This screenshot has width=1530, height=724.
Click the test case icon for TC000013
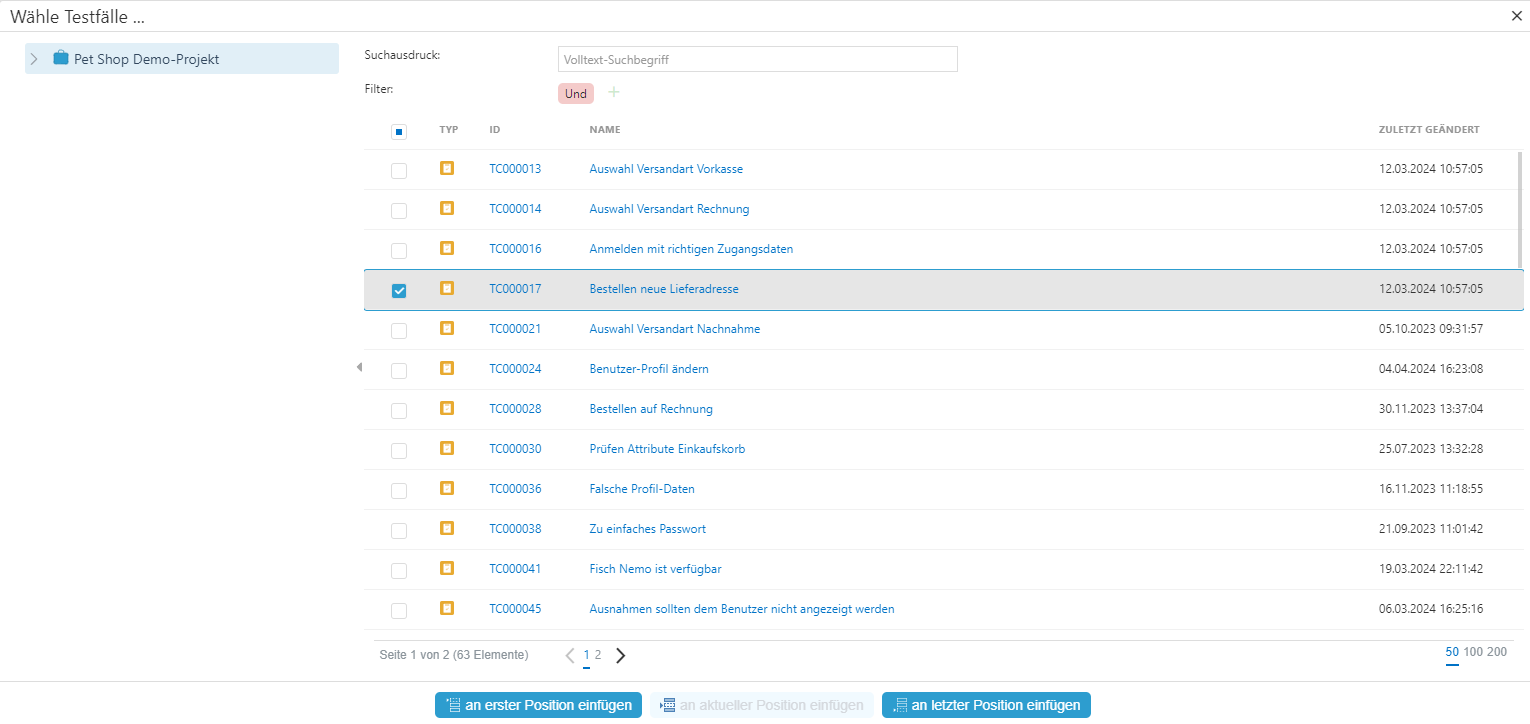click(447, 168)
